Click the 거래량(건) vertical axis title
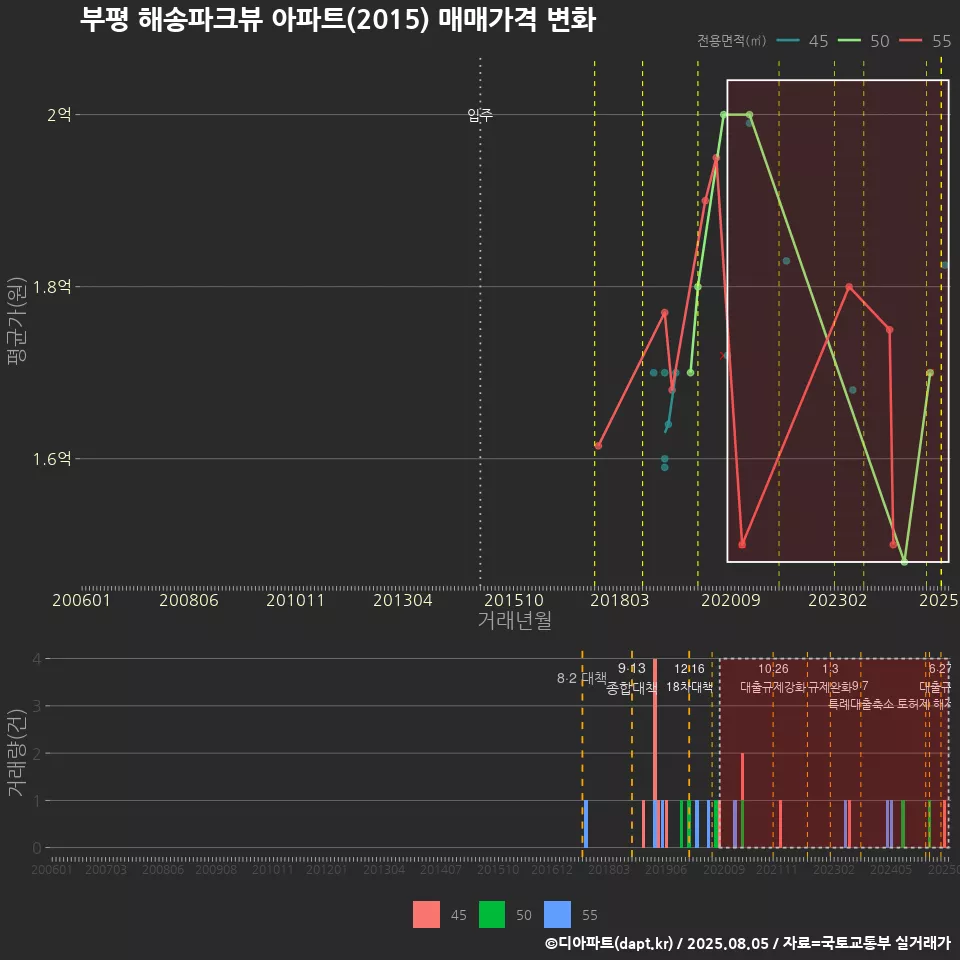This screenshot has height=960, width=960. (17, 753)
